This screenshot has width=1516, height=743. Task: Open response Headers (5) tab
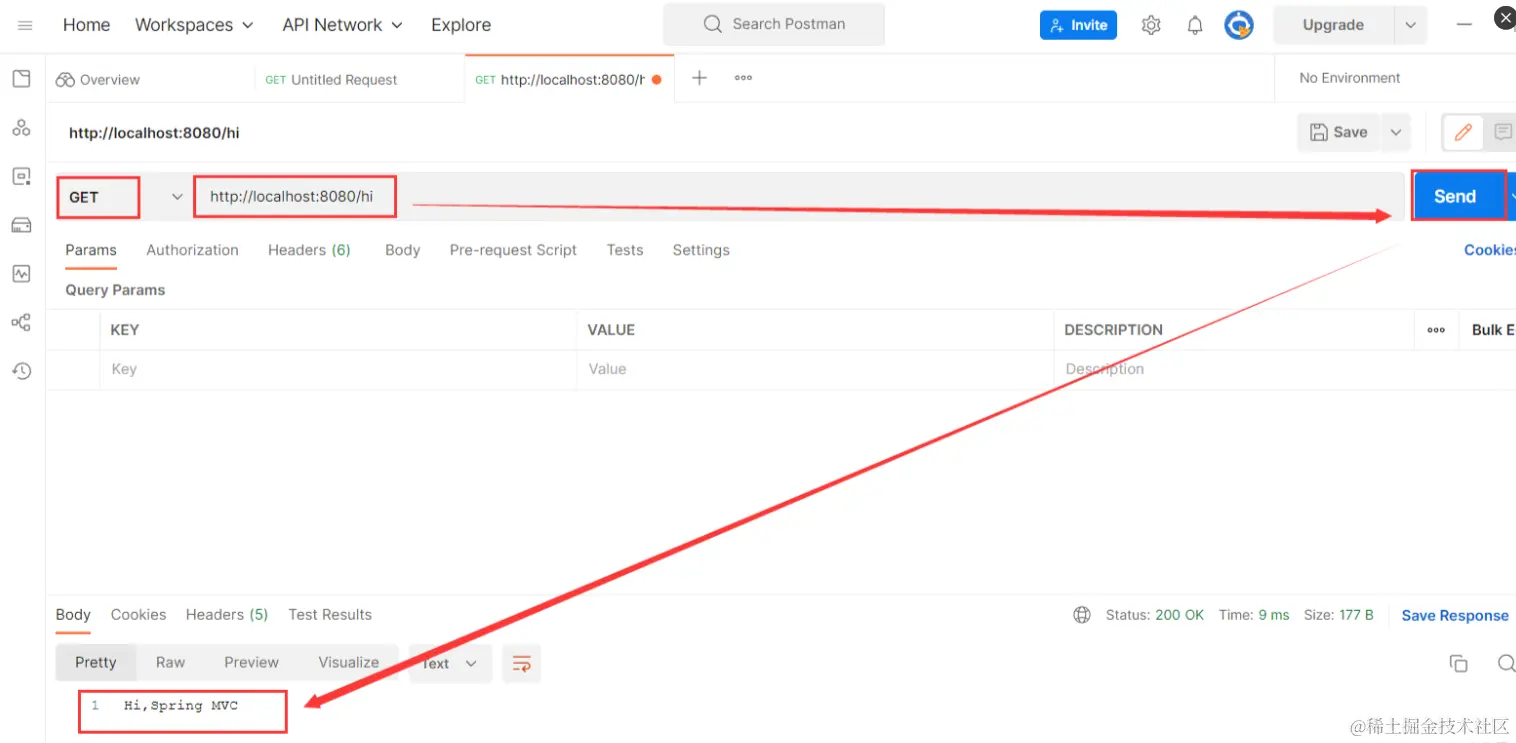[x=227, y=615]
